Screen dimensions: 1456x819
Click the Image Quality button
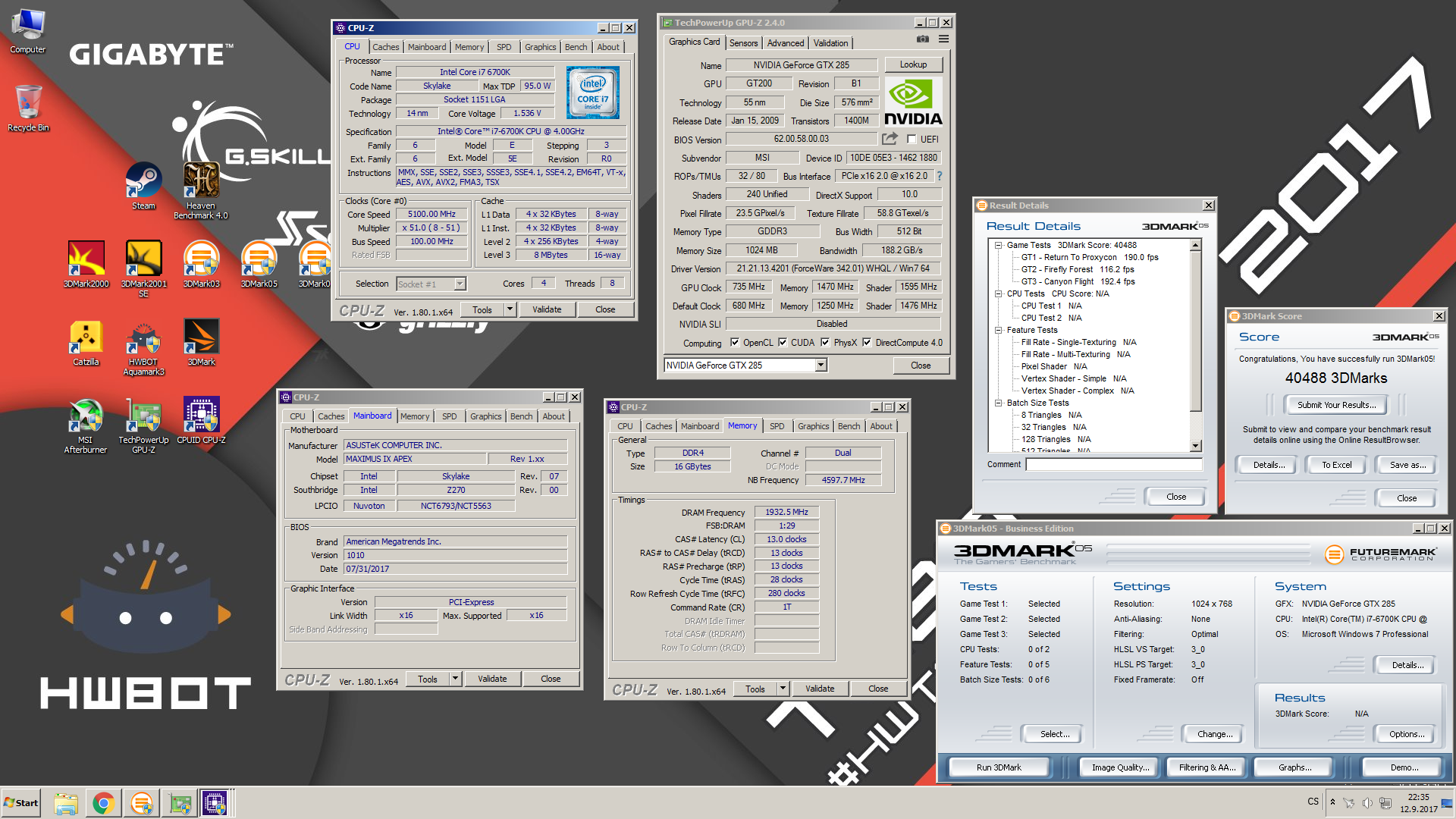[1120, 767]
